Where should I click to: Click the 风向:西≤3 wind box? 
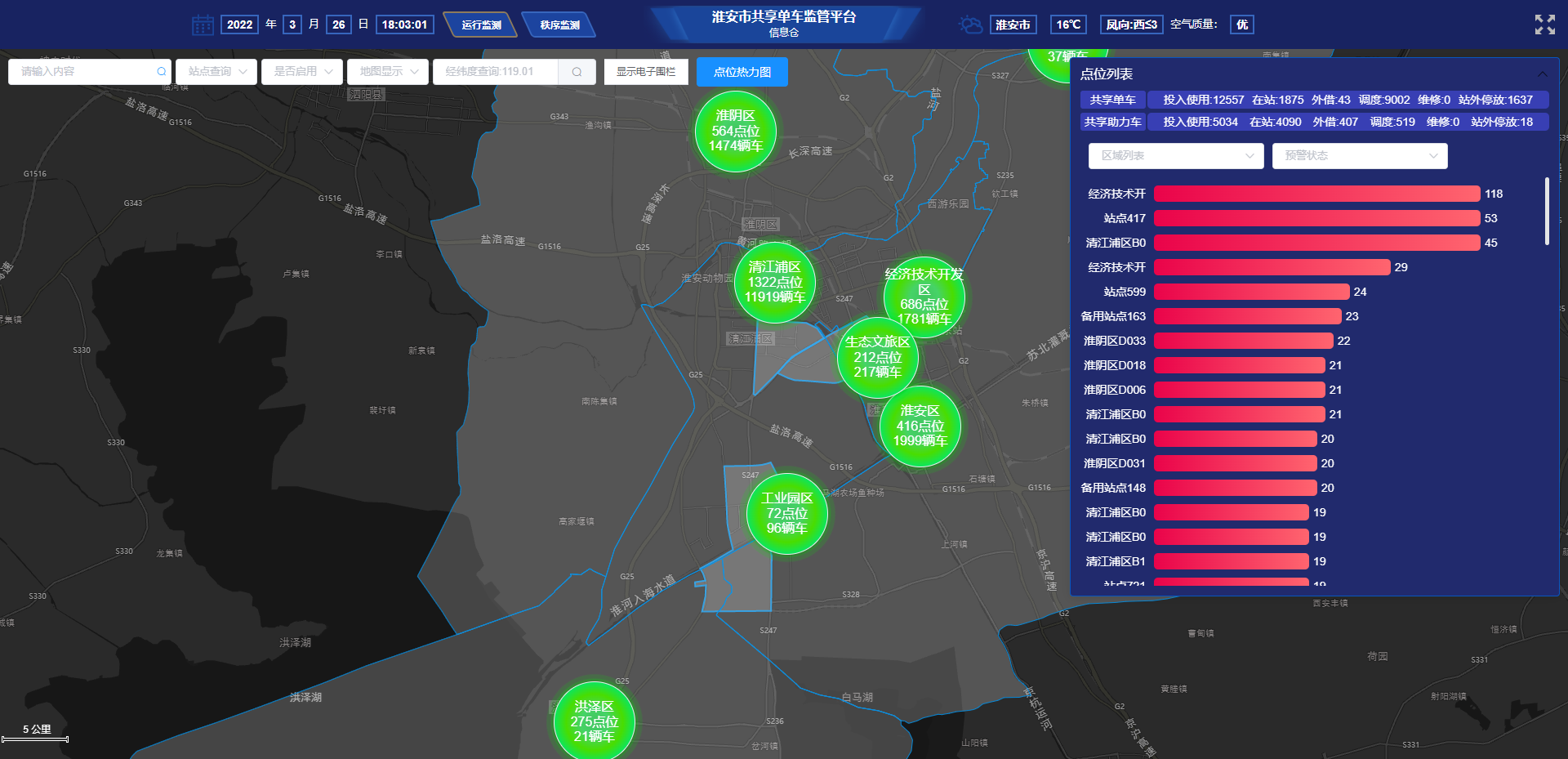pos(1131,25)
